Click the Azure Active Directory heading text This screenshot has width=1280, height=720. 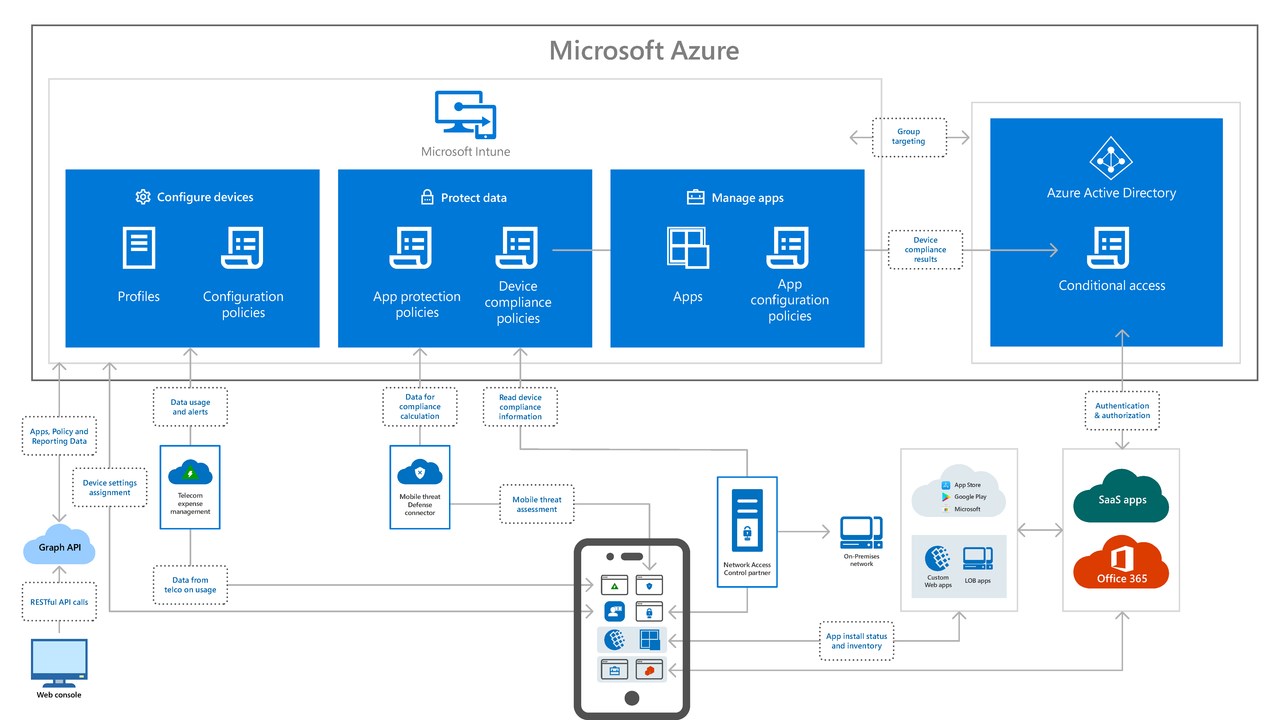(1111, 193)
